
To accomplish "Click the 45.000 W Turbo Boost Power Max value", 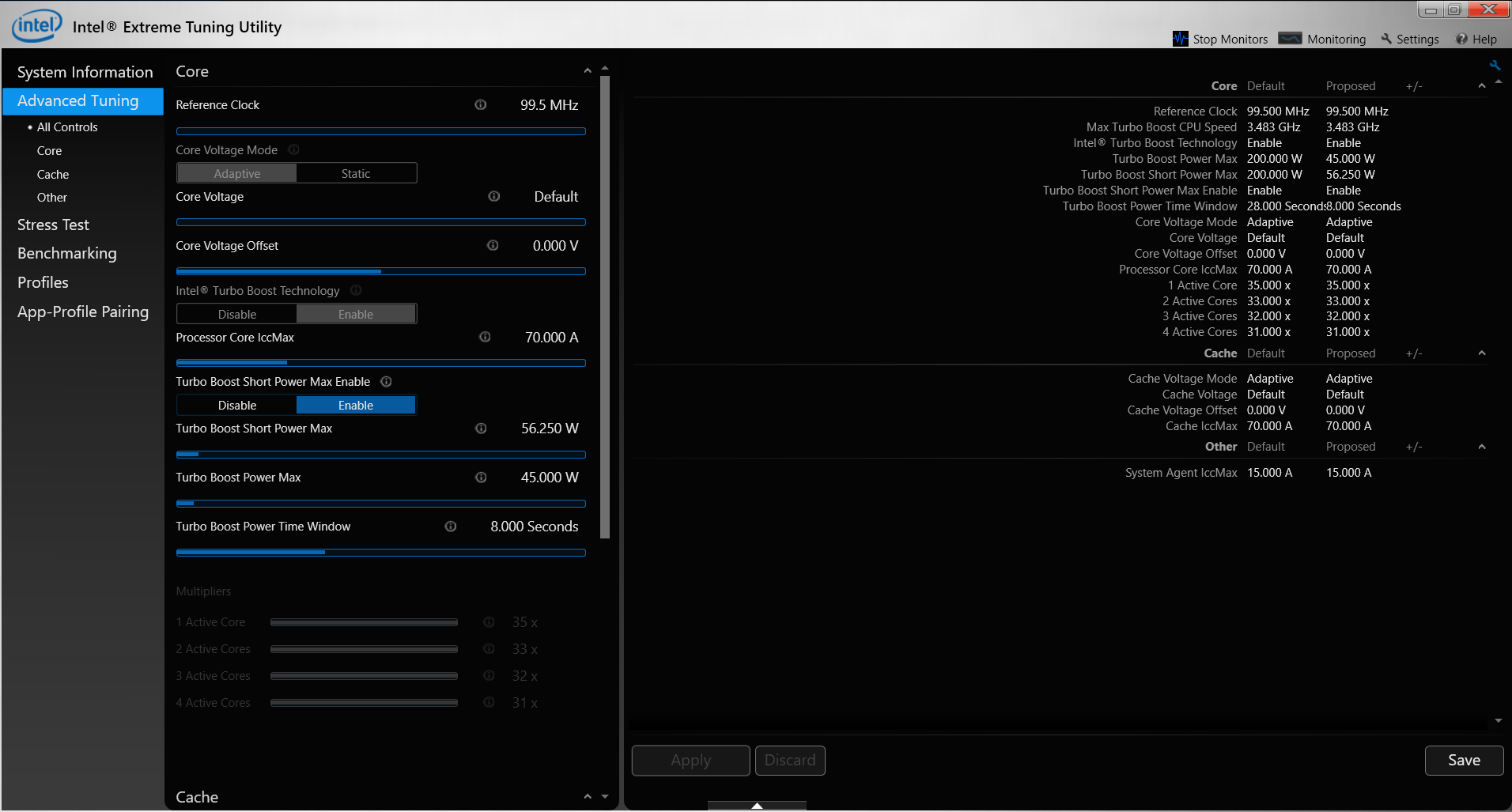I will tap(550, 478).
